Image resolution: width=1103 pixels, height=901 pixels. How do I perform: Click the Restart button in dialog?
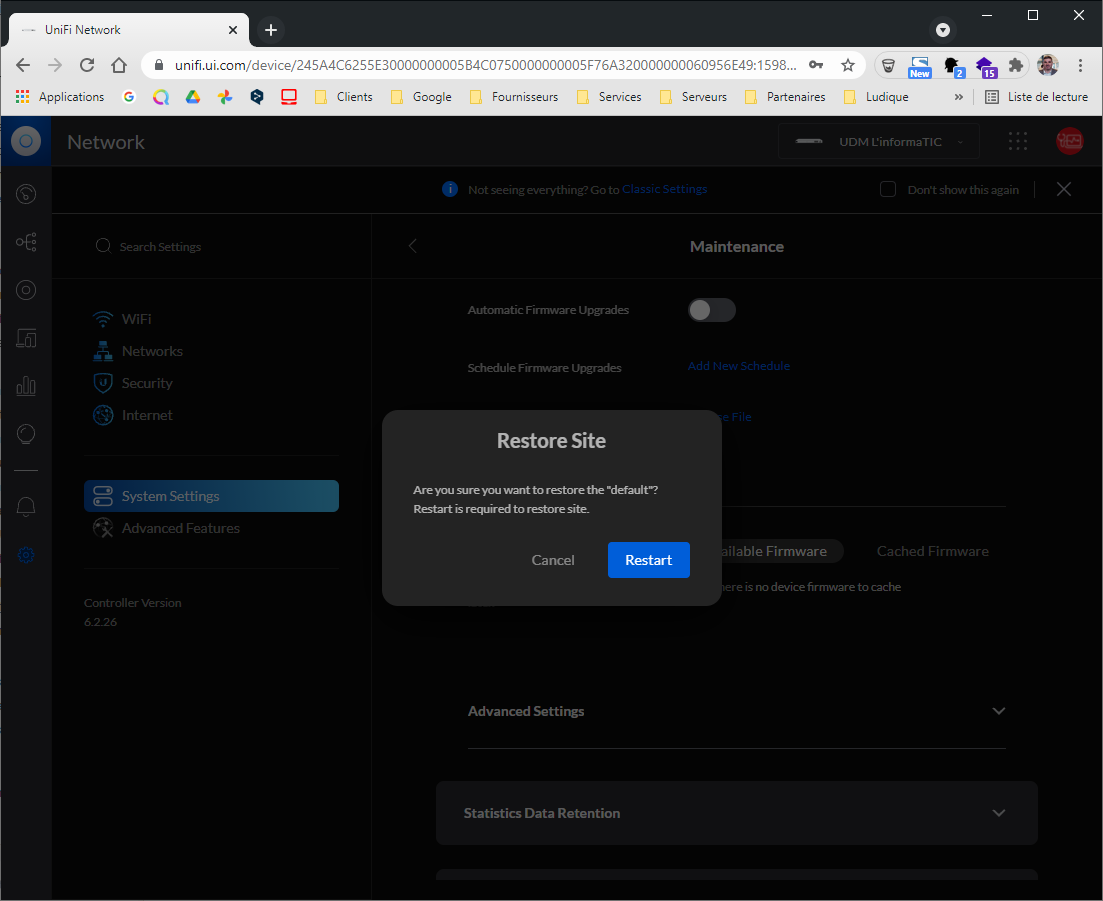[x=648, y=560]
